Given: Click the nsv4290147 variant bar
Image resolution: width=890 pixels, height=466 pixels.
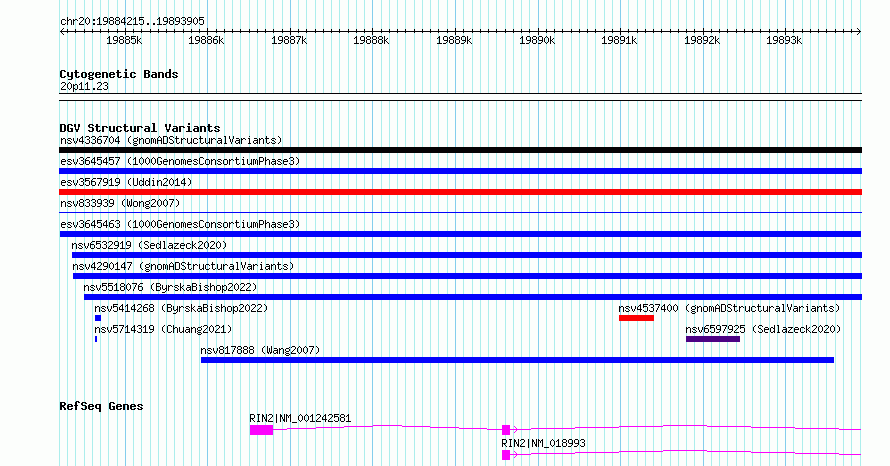Looking at the screenshot, I should coord(467,276).
